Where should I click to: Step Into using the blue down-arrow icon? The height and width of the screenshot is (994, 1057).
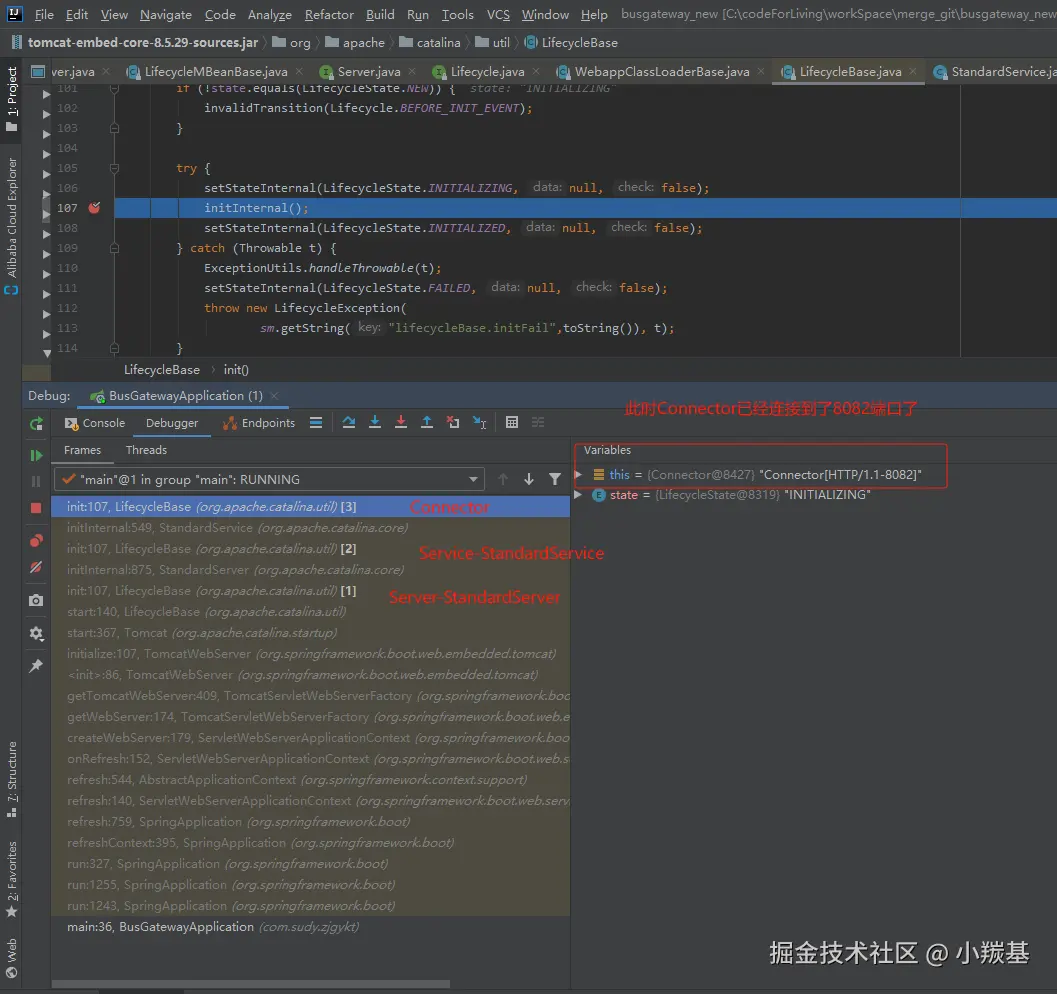(x=375, y=423)
